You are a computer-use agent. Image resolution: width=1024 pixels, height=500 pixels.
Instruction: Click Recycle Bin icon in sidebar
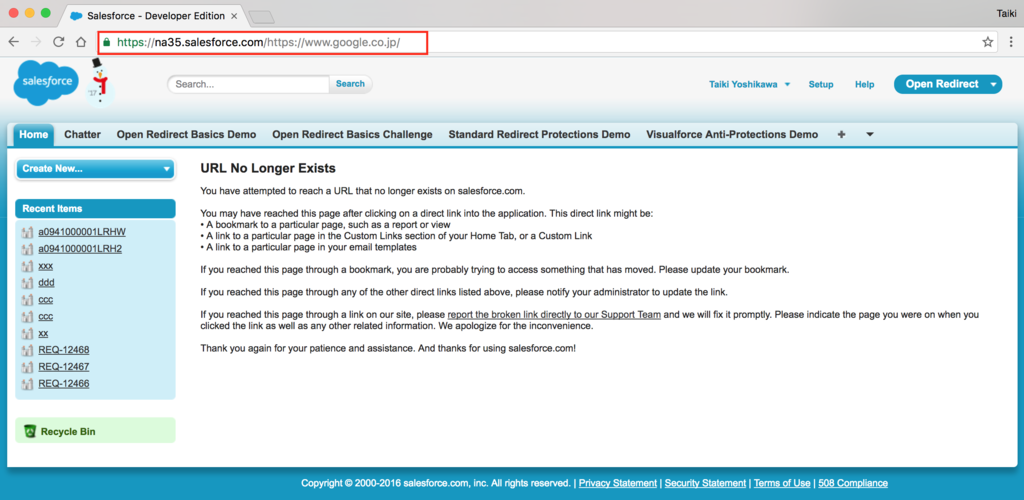tap(30, 431)
